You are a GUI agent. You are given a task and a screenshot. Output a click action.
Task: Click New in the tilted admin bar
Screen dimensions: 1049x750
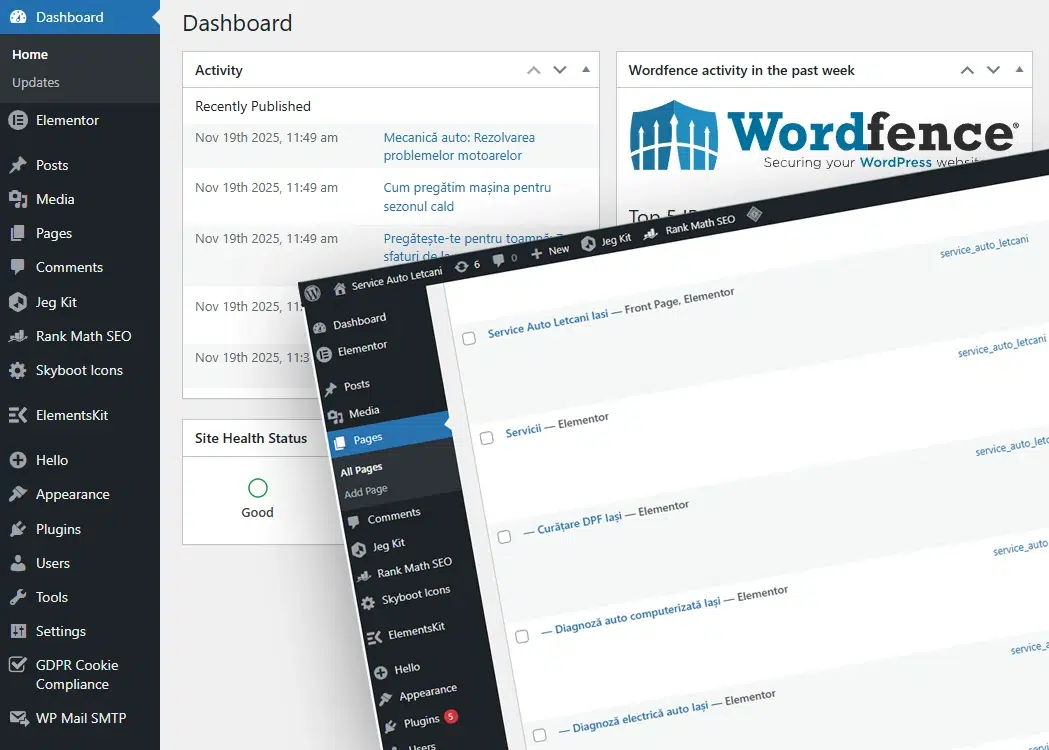click(x=559, y=250)
